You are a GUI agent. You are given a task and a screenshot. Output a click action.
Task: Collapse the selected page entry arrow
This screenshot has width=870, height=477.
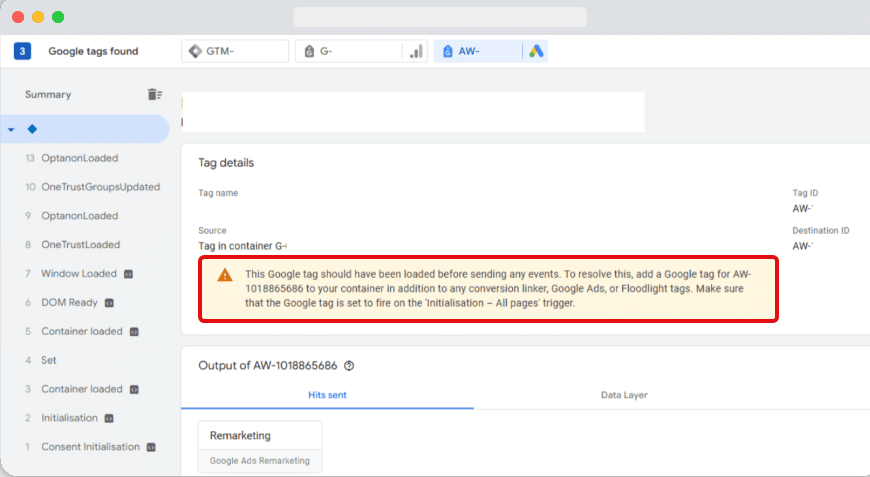click(11, 129)
